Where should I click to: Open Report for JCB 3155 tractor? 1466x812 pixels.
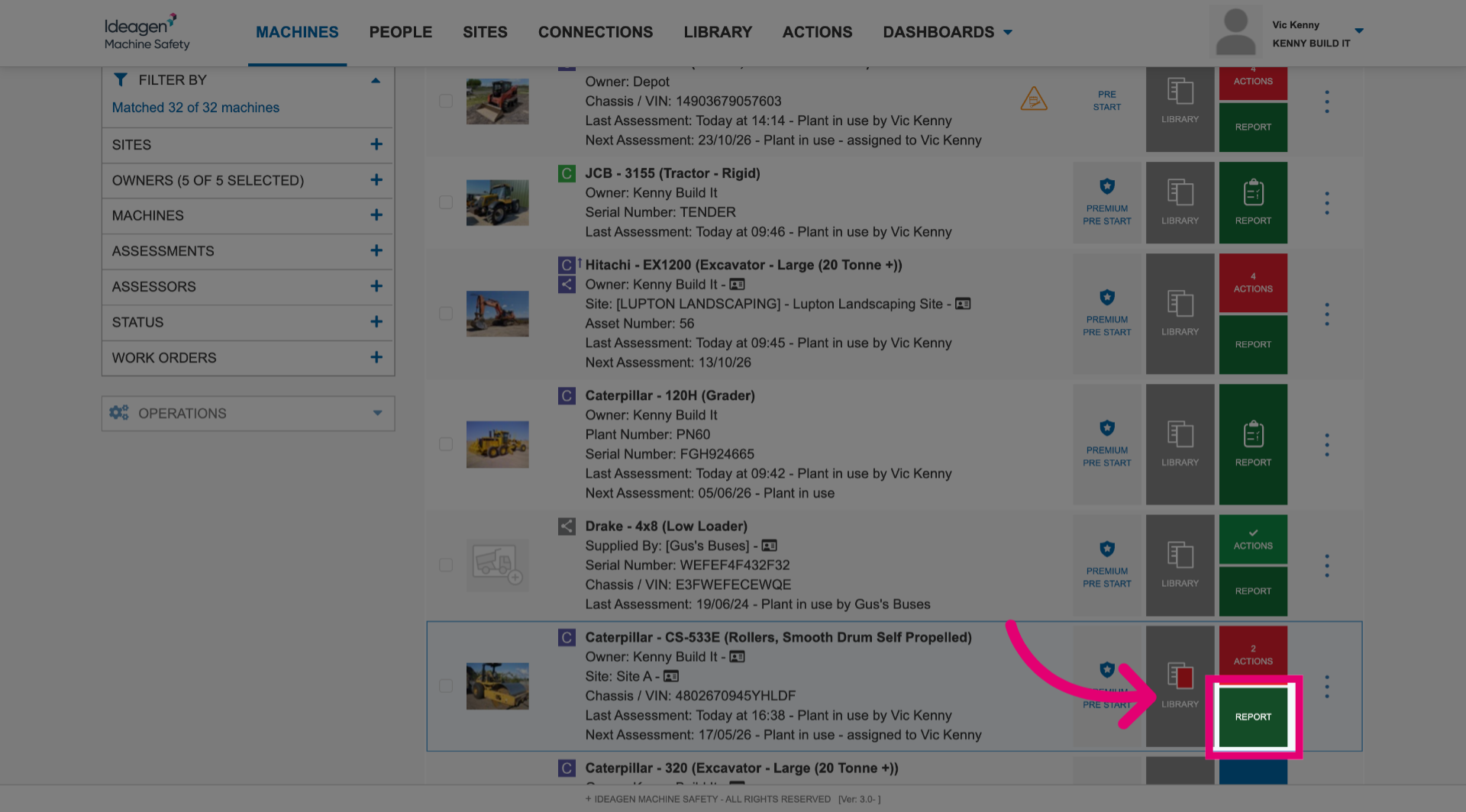[x=1253, y=202]
